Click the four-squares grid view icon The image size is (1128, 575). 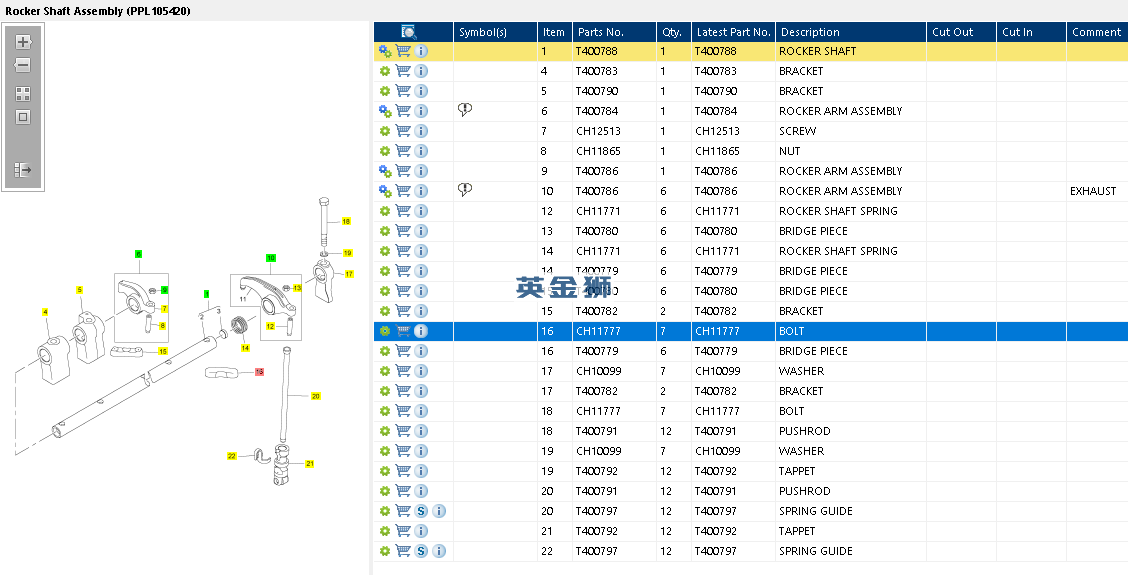22,94
